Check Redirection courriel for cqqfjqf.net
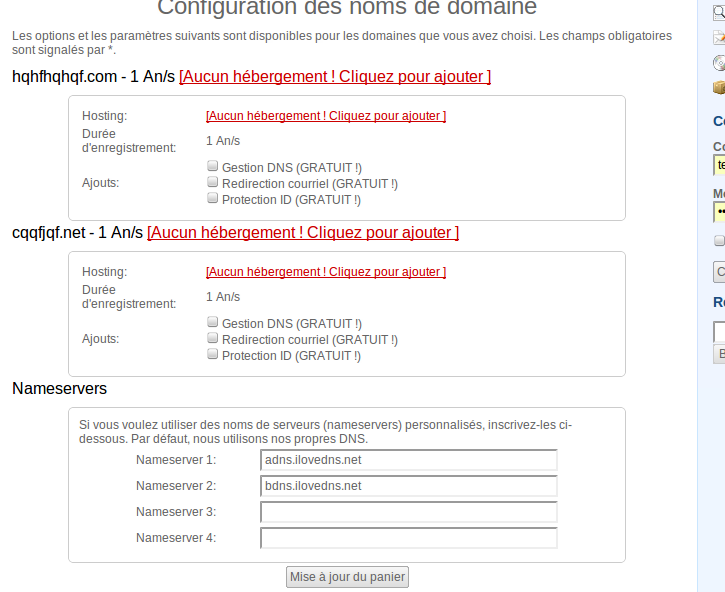 pos(212,339)
